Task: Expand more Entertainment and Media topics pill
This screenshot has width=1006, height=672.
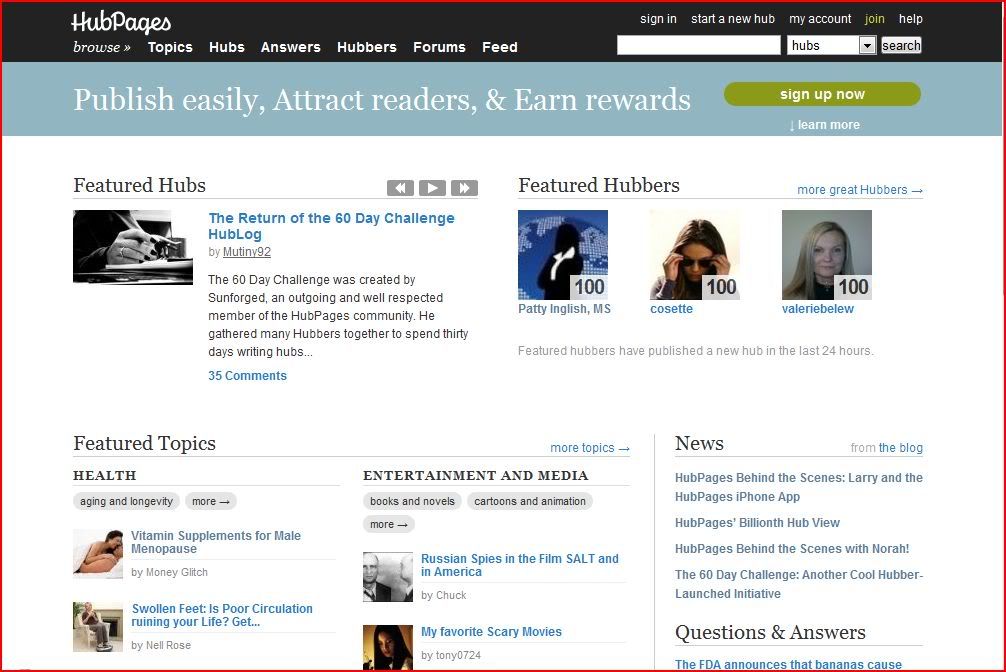Action: pos(389,524)
